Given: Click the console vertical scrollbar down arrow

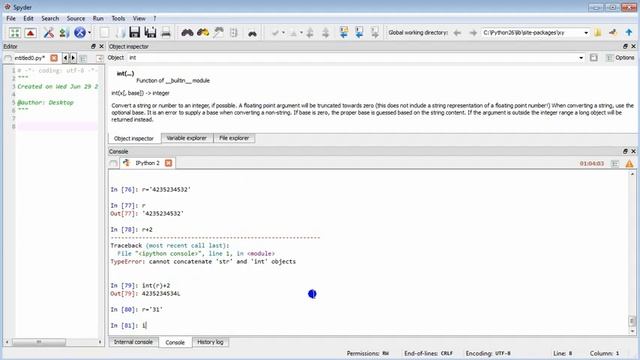Looking at the screenshot, I should click(632, 331).
